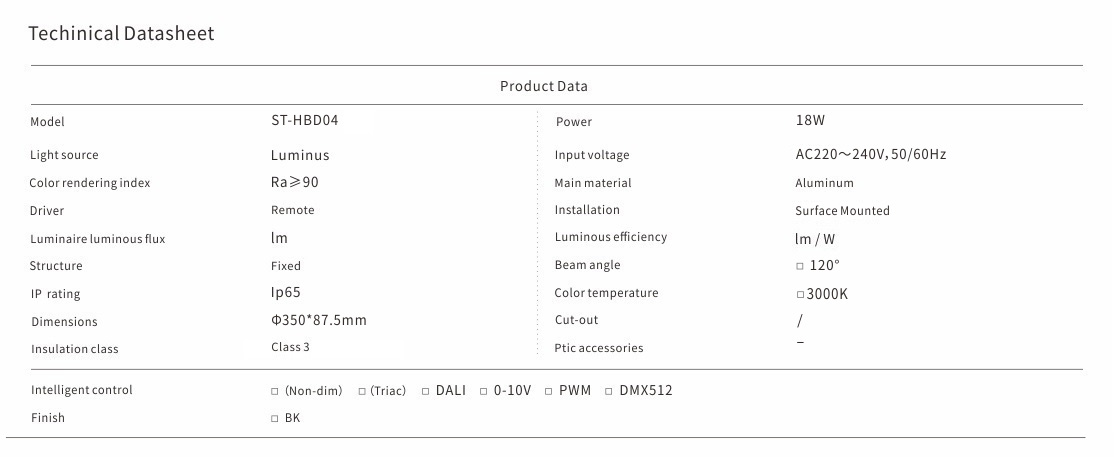The image size is (1114, 457).
Task: Tick the PWM control checkbox
Action: point(549,391)
